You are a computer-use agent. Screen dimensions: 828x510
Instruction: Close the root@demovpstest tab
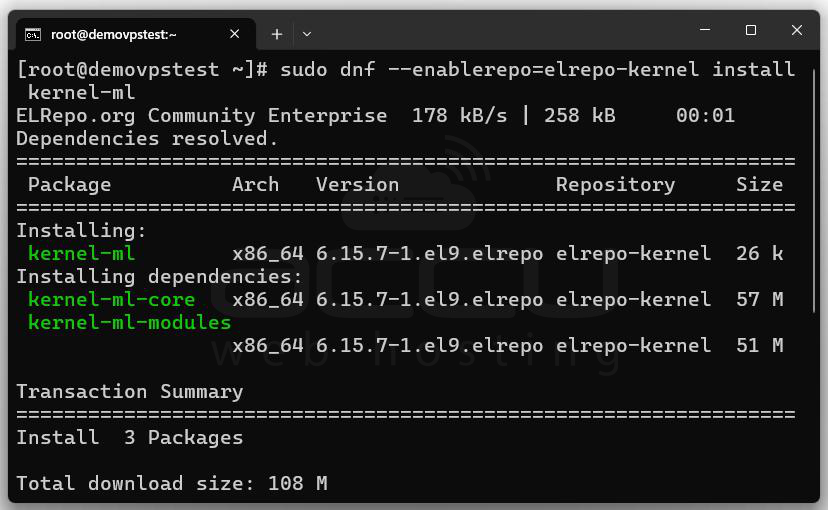click(235, 34)
